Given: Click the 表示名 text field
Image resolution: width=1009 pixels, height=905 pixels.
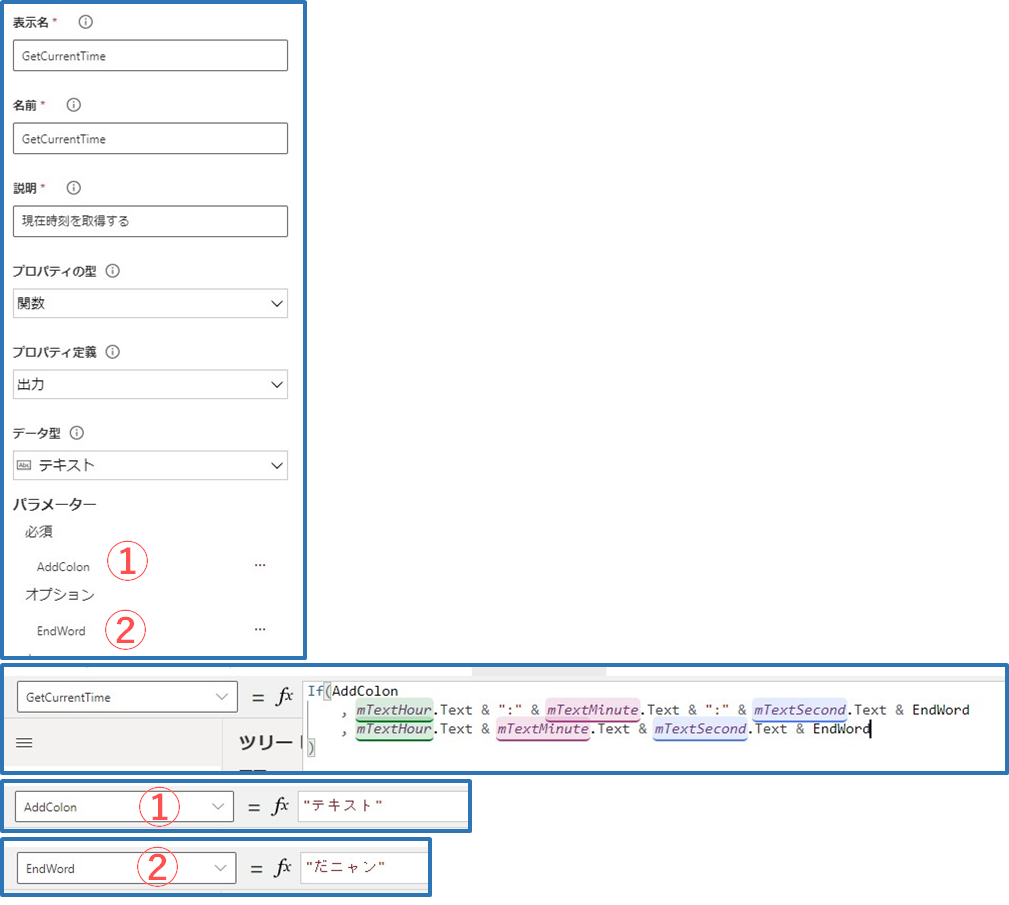Looking at the screenshot, I should coord(150,56).
